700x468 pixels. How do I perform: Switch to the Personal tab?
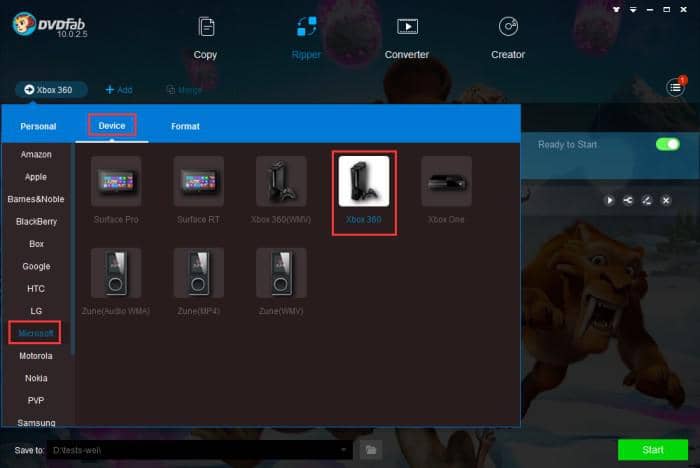point(38,126)
